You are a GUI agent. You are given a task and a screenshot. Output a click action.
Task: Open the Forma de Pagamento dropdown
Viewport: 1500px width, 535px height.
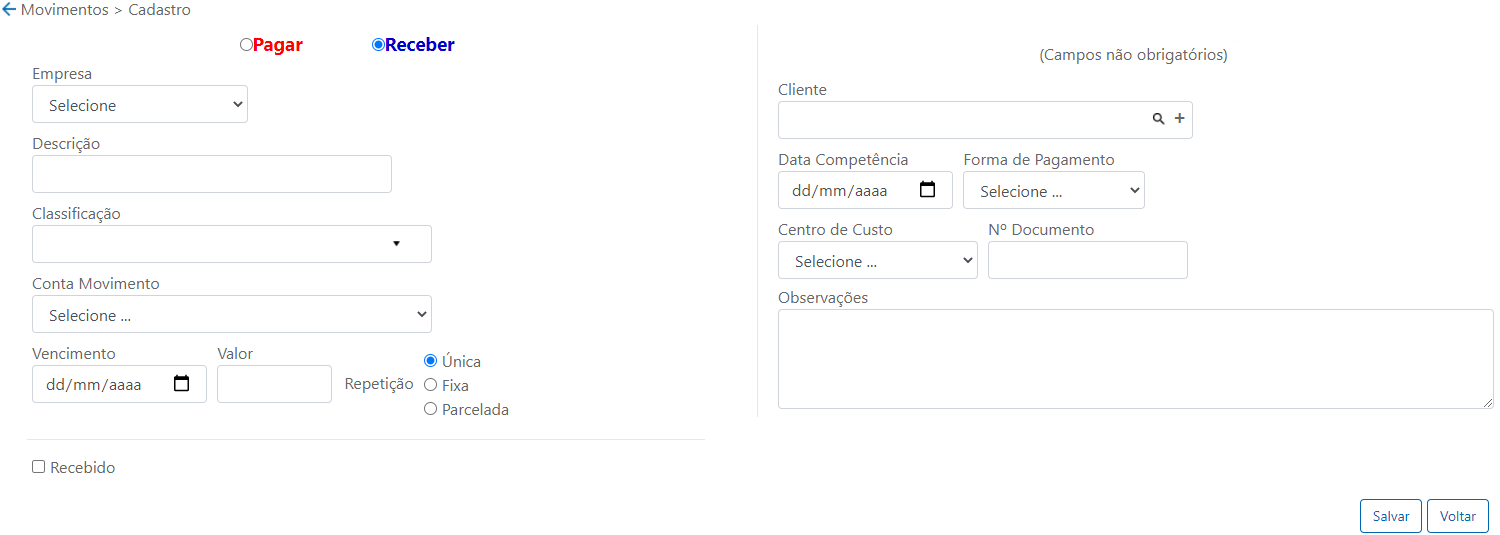click(1054, 190)
